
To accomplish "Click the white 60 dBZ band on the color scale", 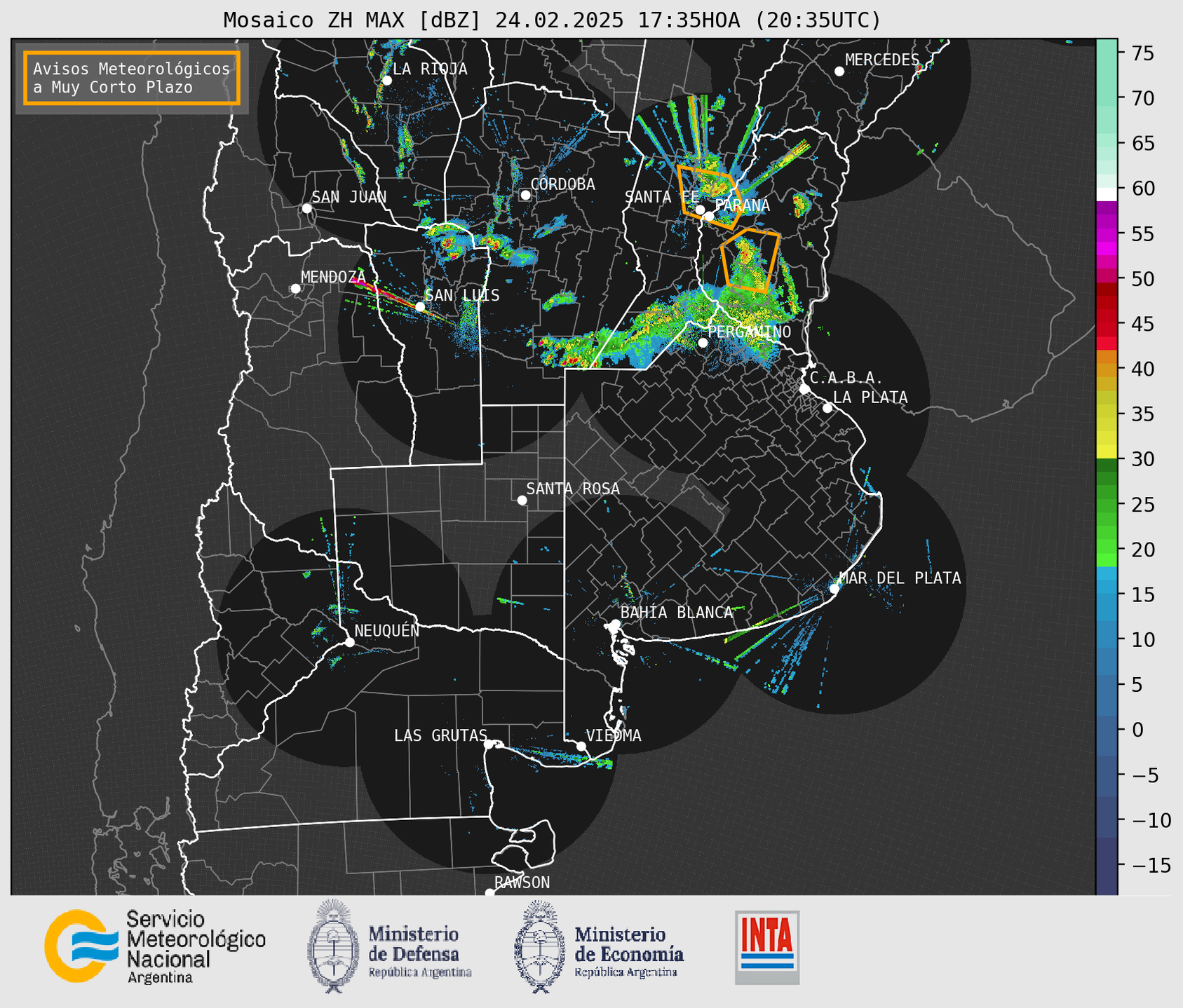I will tap(1107, 194).
